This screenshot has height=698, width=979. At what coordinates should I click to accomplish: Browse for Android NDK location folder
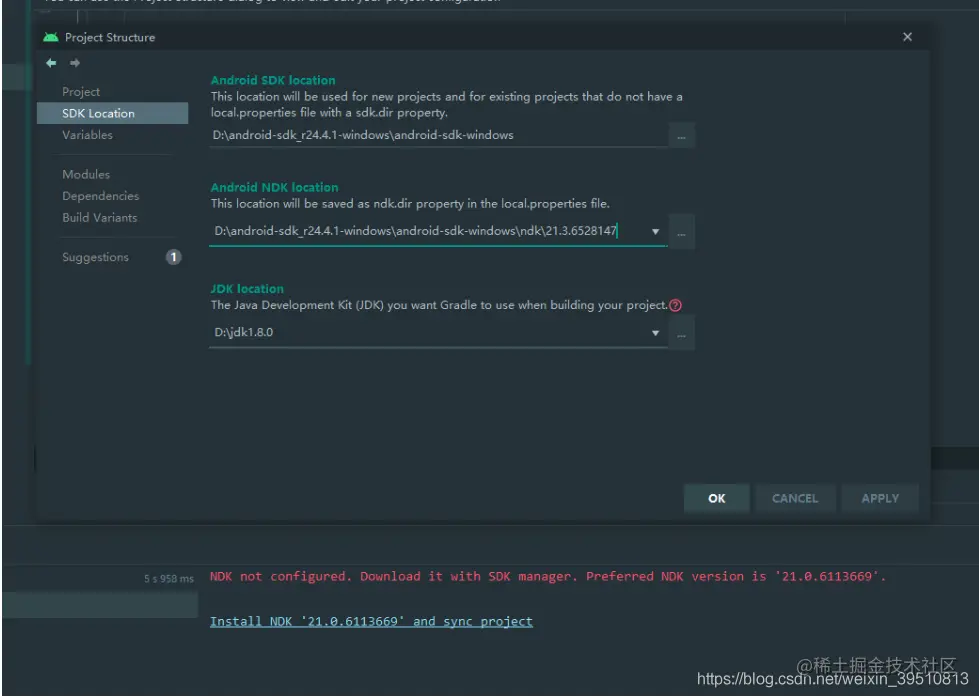click(681, 232)
